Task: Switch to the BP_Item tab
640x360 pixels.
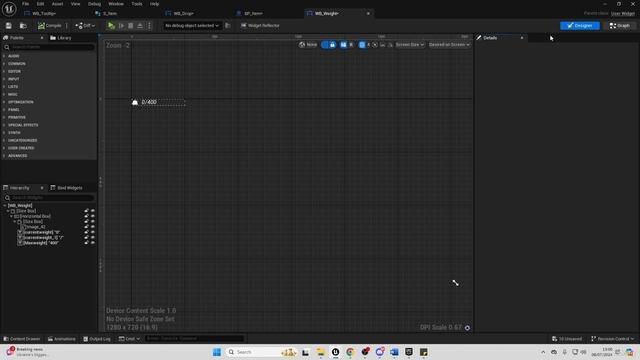Action: click(x=253, y=13)
